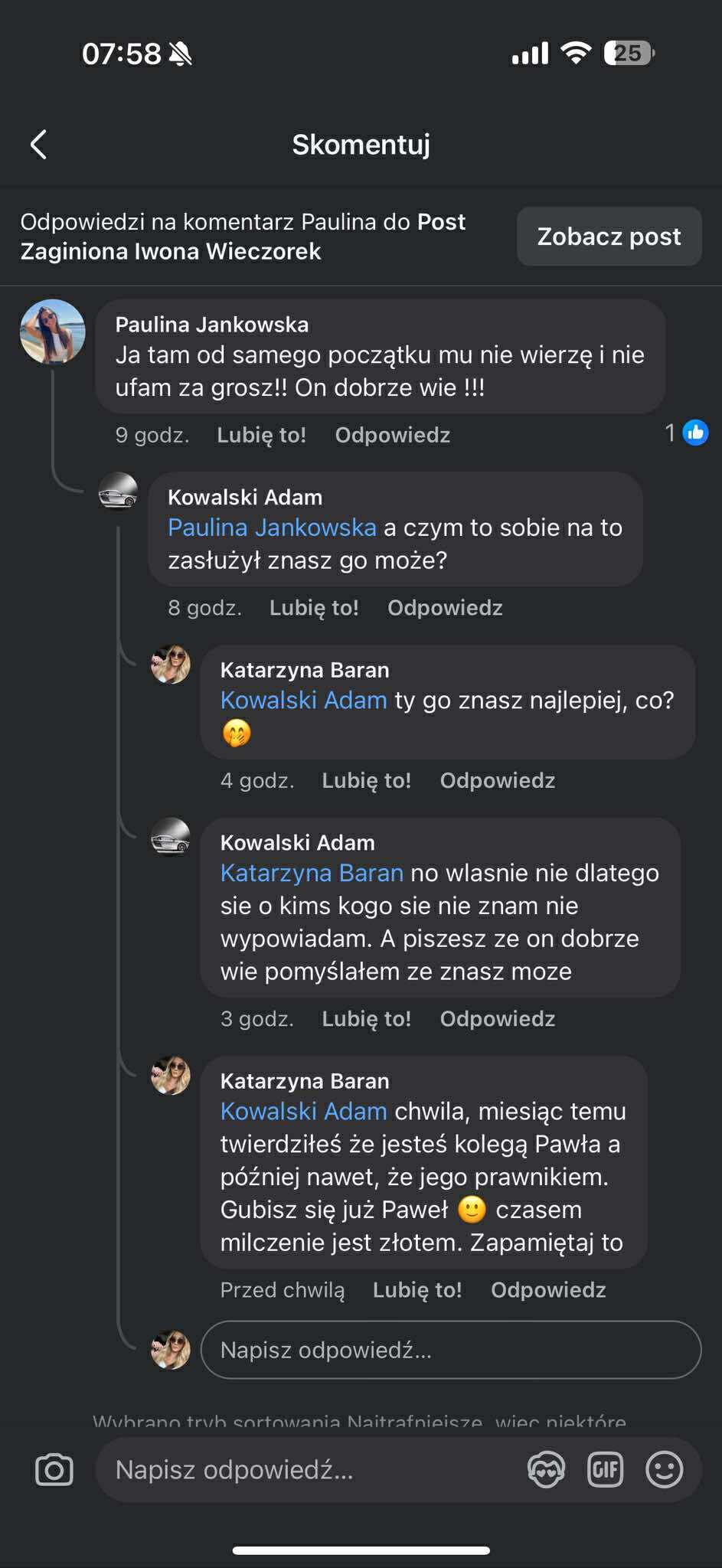The image size is (722, 1568).
Task: Focus the inline thread reply field
Action: 450,1350
